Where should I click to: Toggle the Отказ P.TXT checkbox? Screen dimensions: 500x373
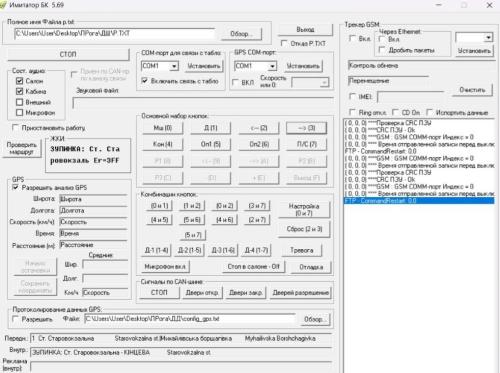(284, 44)
